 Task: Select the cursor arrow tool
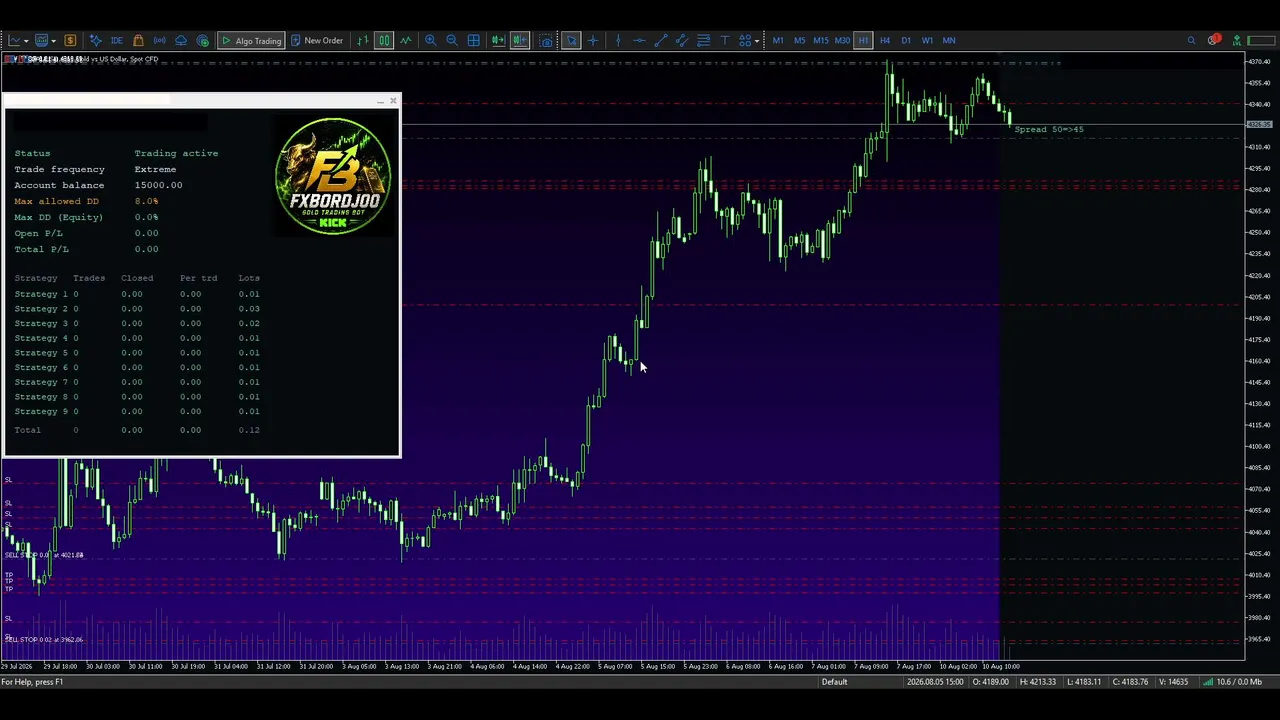pos(571,40)
